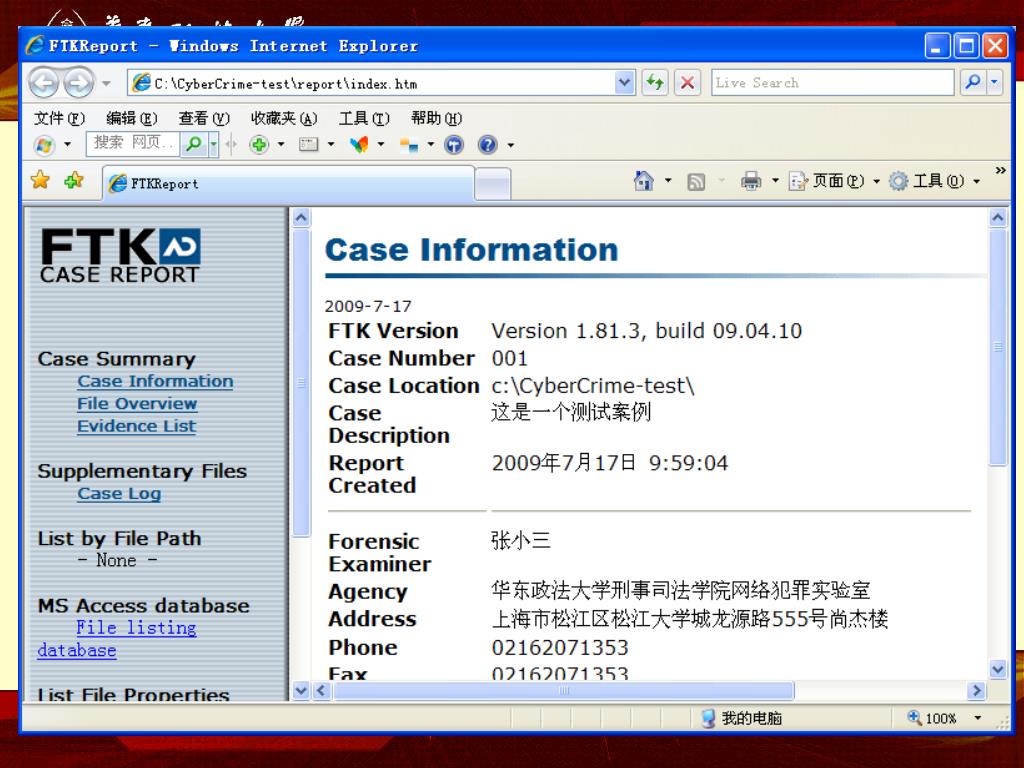
Task: Expand the toolbar search options arrow
Action: [x=214, y=144]
